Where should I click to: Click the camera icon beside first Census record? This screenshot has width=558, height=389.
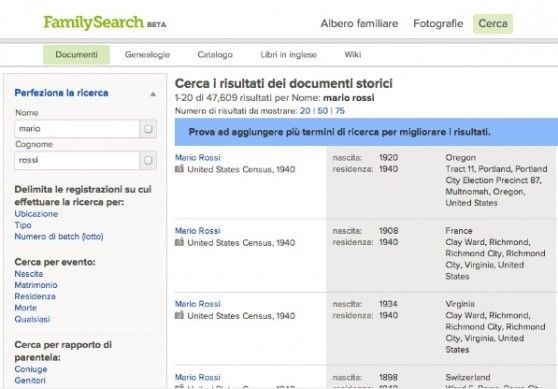pos(179,169)
